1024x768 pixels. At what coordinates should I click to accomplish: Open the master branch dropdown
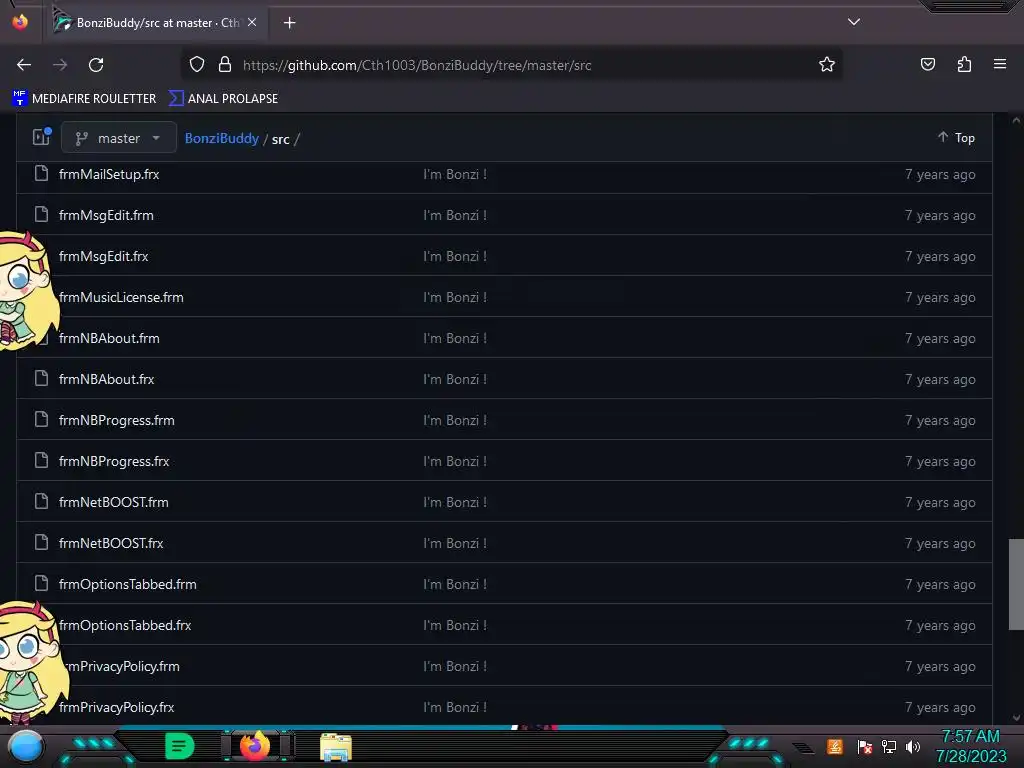tap(118, 138)
